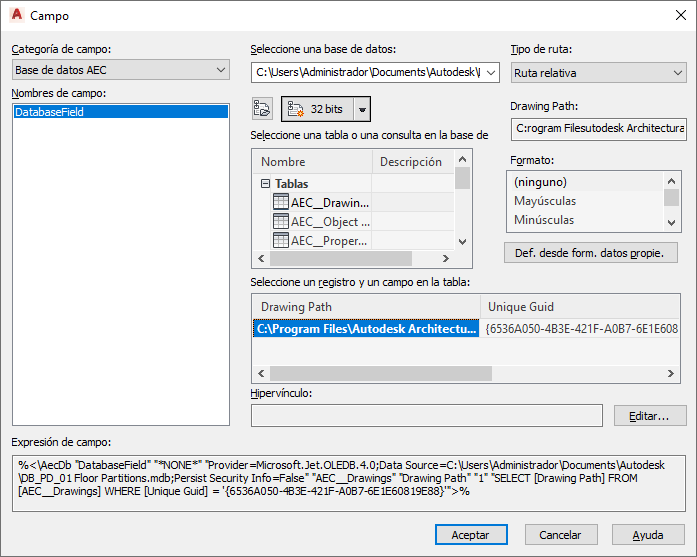Collapse the Tablas tree node
Viewport: 697px width, 557px height.
pos(265,184)
